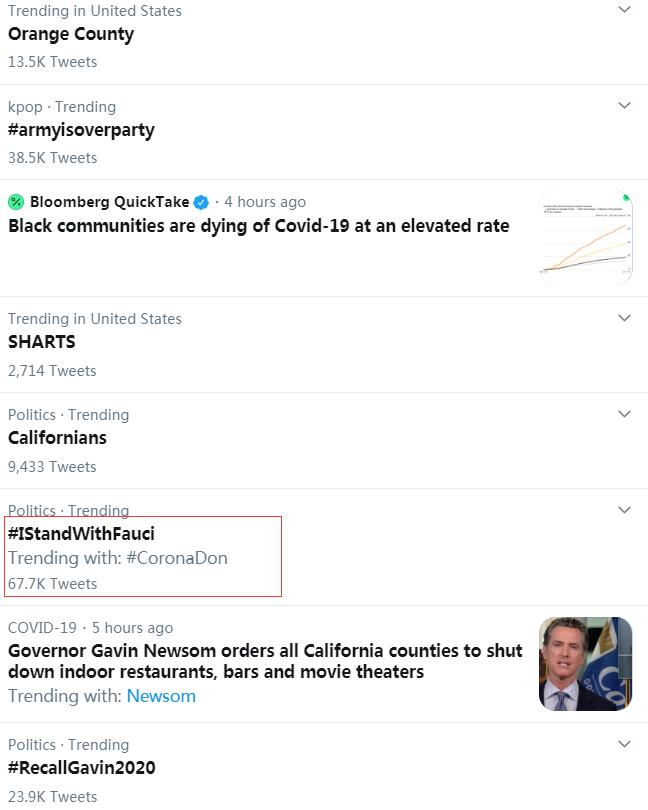Select the SHARTS trending topic

click(41, 342)
